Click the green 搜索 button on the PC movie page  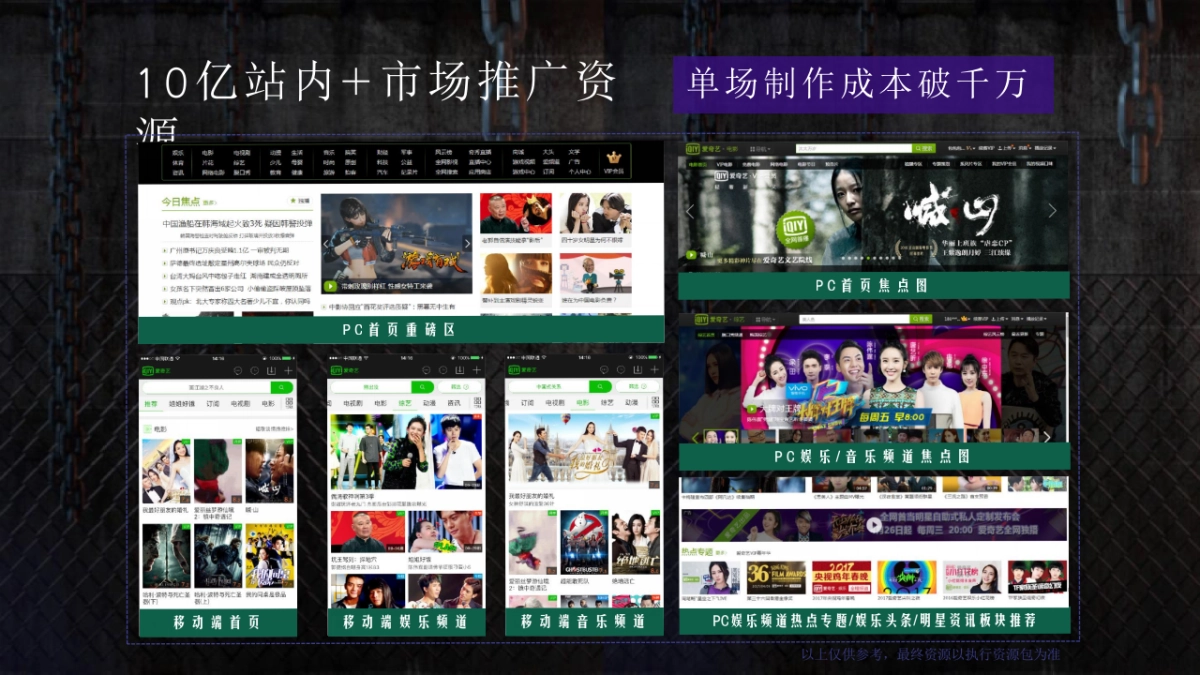(x=925, y=148)
